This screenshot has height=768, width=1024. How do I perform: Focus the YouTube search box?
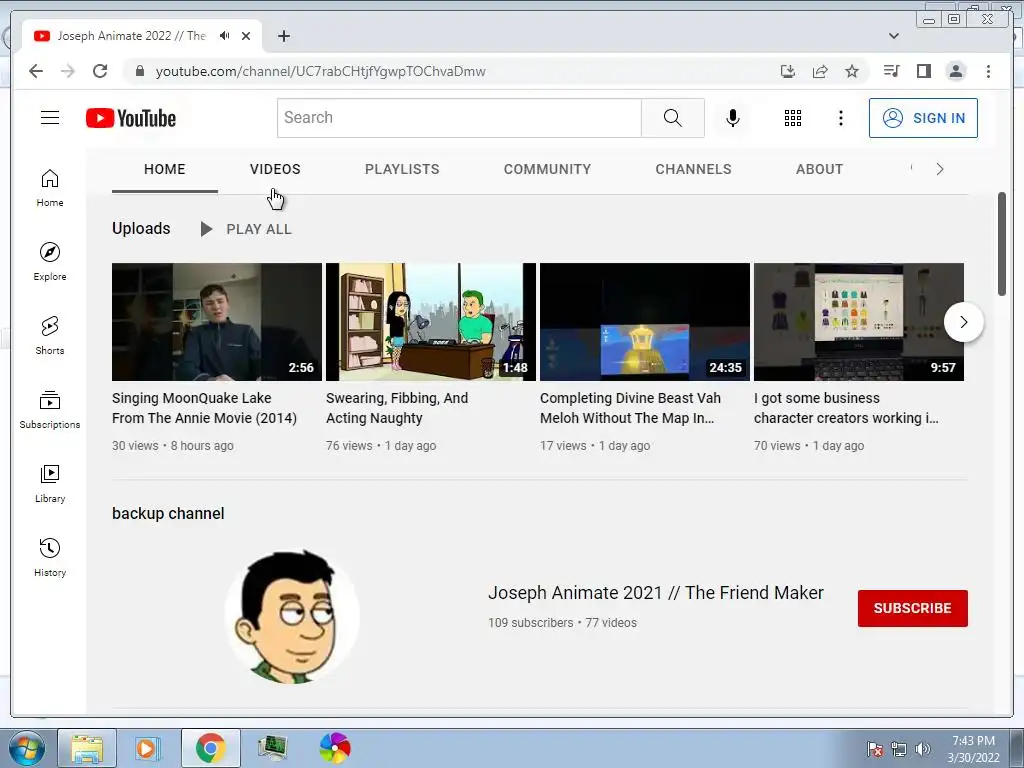[459, 118]
